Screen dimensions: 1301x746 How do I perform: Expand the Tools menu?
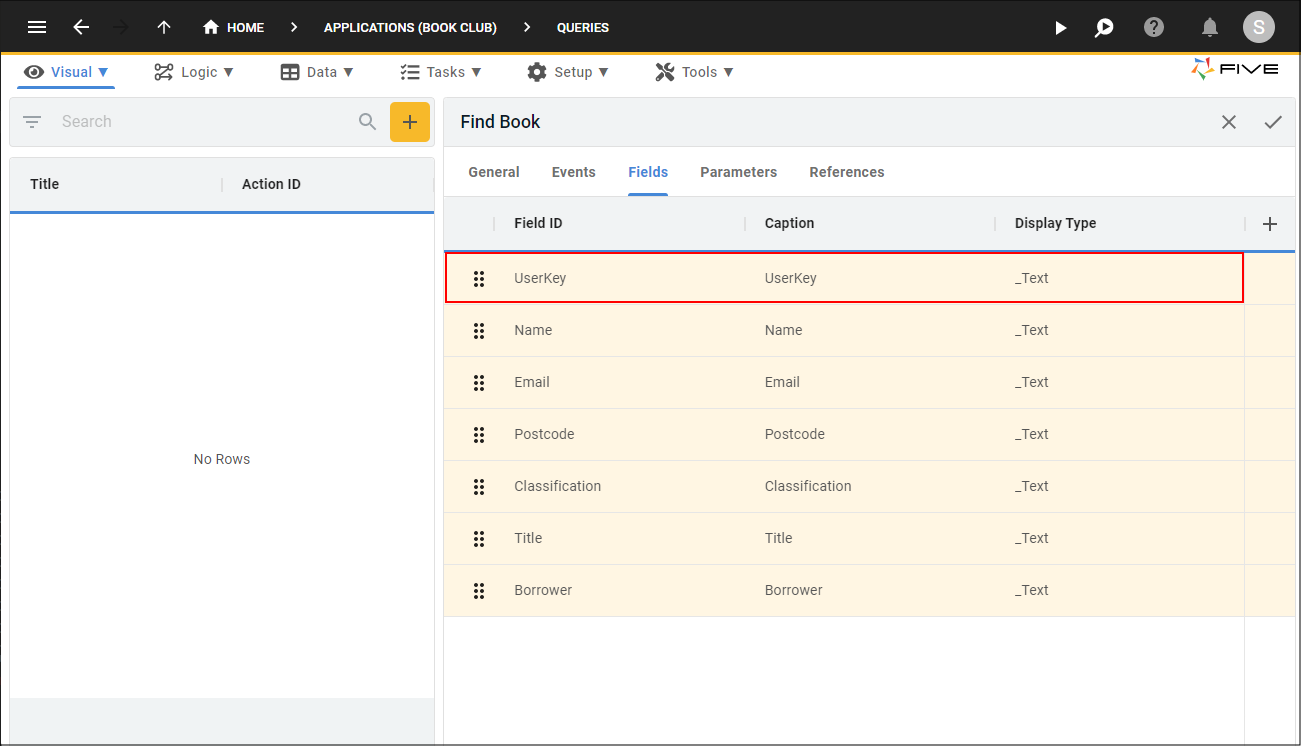(694, 72)
